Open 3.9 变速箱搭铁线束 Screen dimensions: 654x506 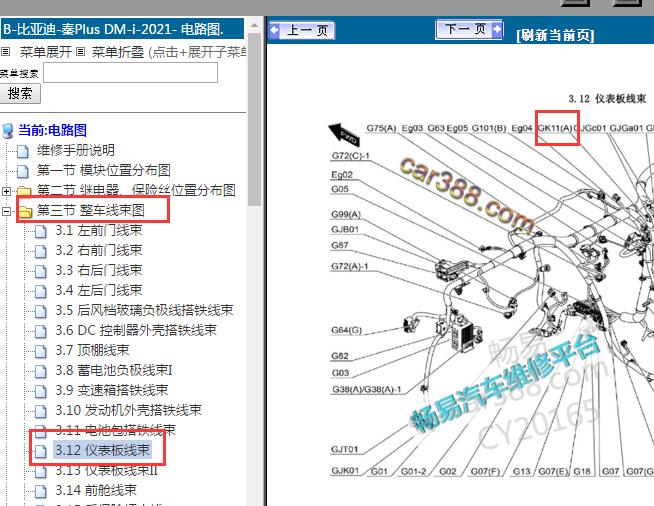click(112, 390)
